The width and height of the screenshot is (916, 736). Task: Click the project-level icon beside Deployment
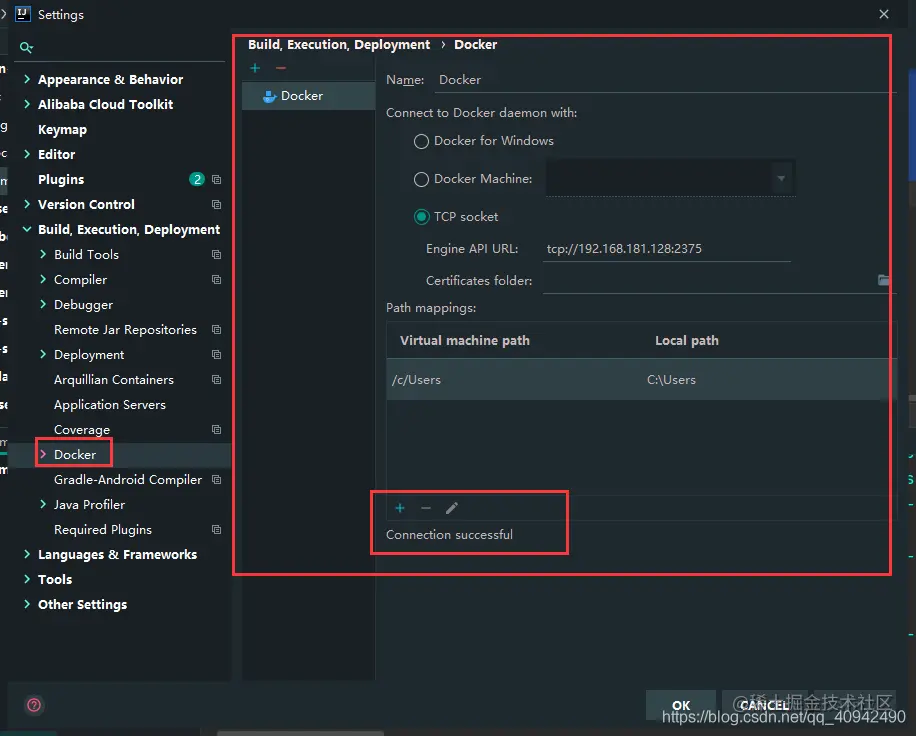(217, 355)
